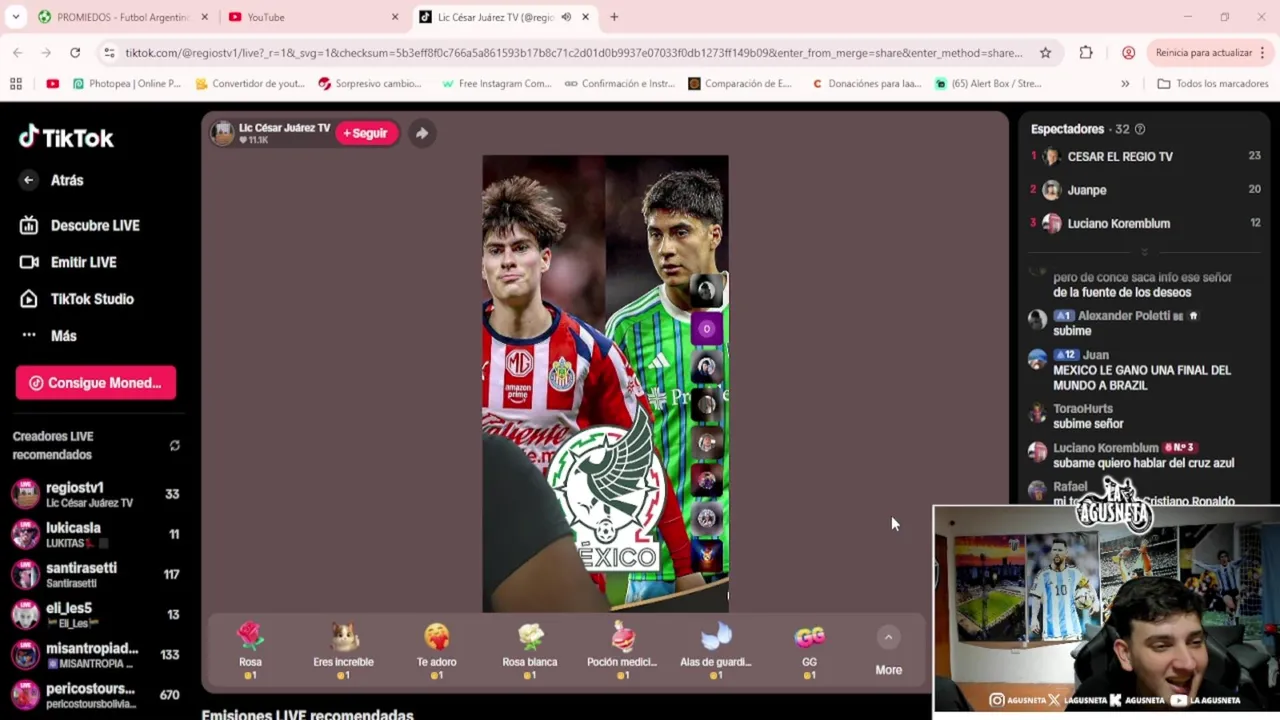Open the eli_les5 recommended creator
The image size is (1280, 720).
(x=95, y=614)
